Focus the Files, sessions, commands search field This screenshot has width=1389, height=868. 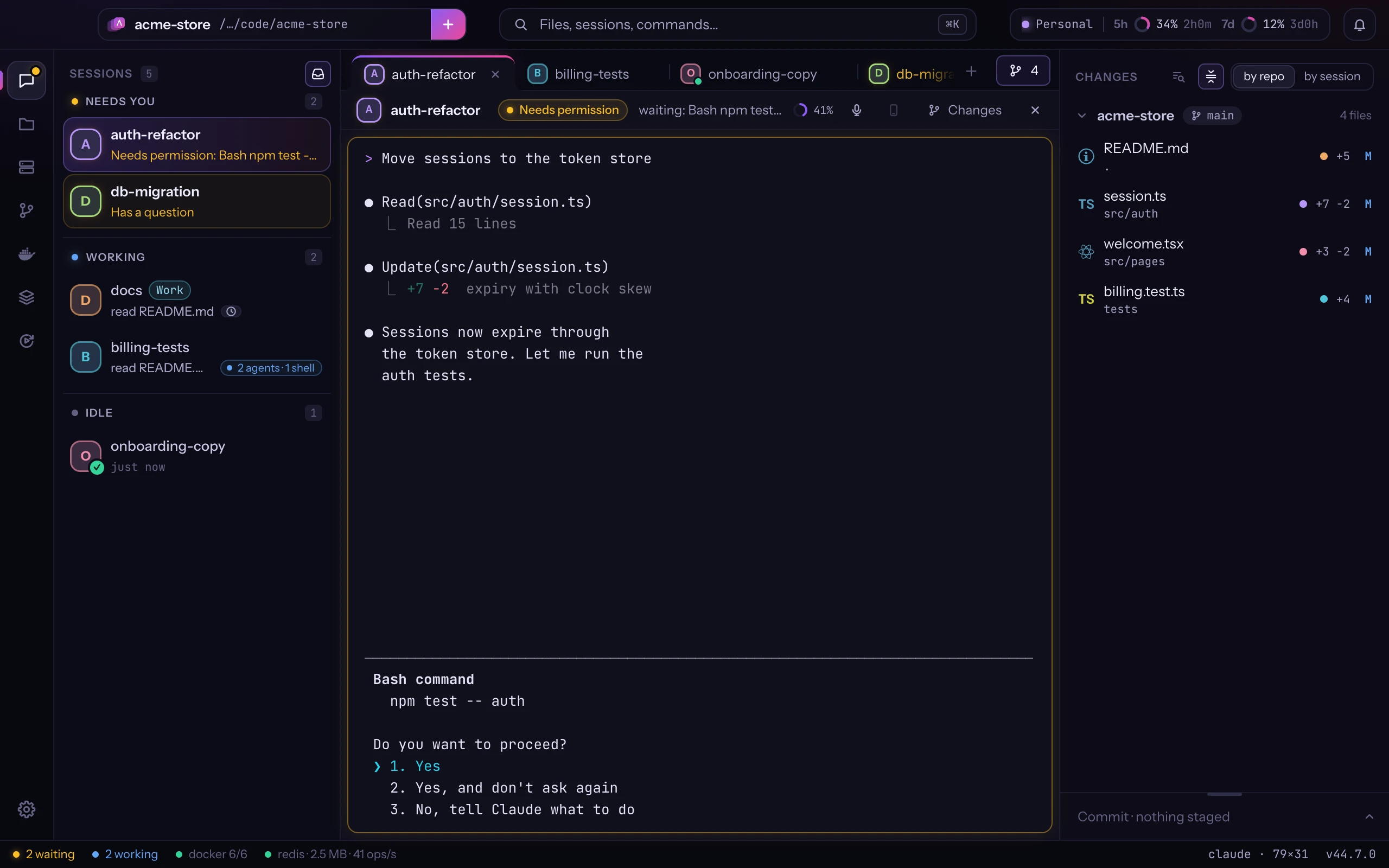pos(737,25)
